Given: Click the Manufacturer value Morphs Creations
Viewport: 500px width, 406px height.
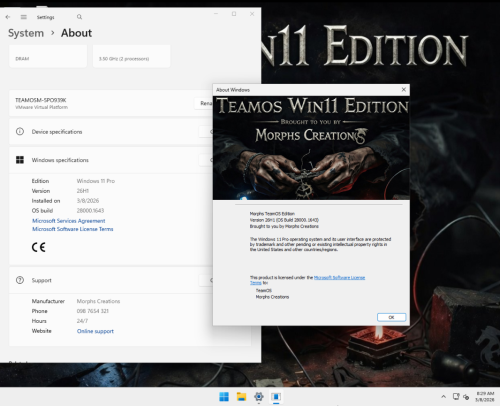Looking at the screenshot, I should coord(98,301).
